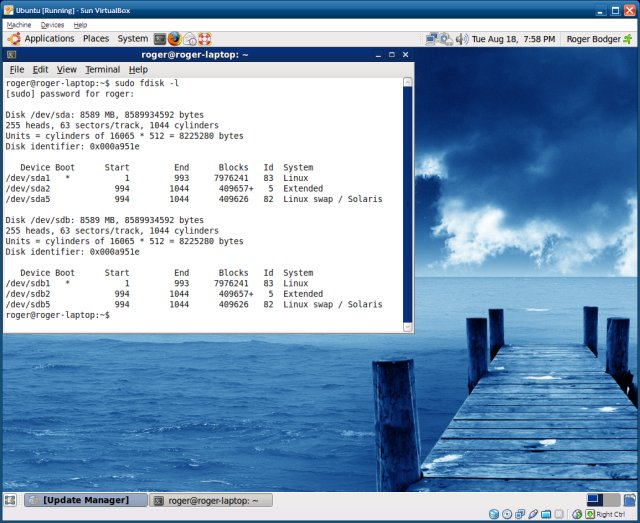Open the trash icon in bottom panel

[628, 499]
